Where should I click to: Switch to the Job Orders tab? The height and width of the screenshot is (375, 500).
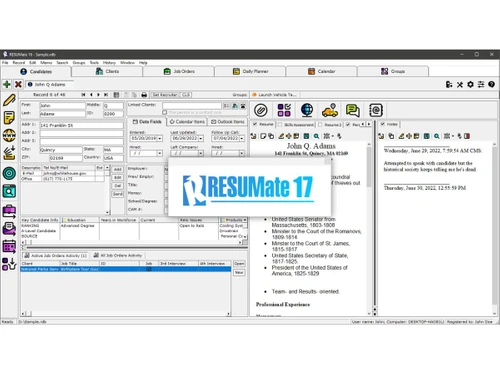[x=179, y=71]
